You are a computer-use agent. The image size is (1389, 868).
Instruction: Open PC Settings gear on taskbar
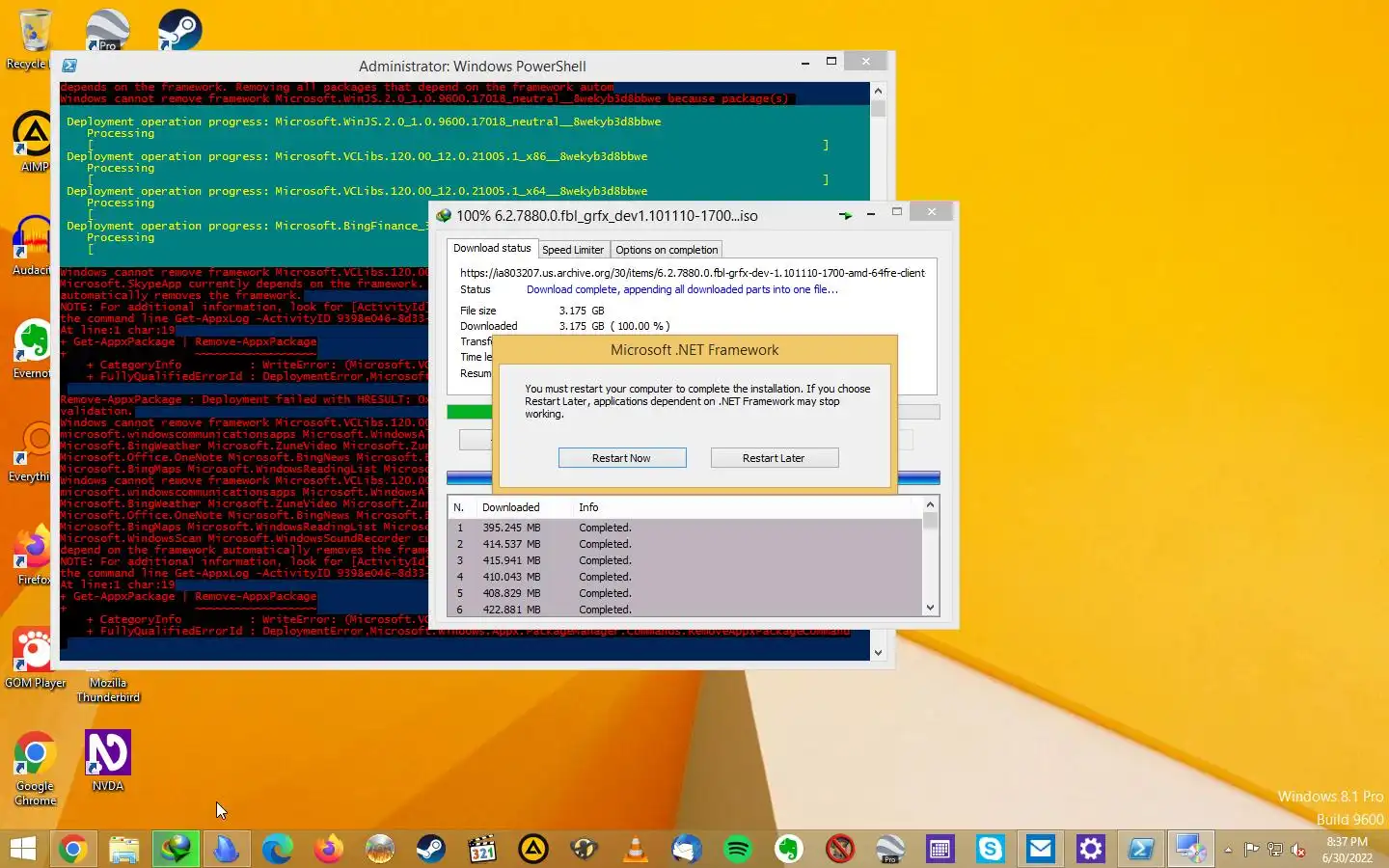click(x=1091, y=849)
